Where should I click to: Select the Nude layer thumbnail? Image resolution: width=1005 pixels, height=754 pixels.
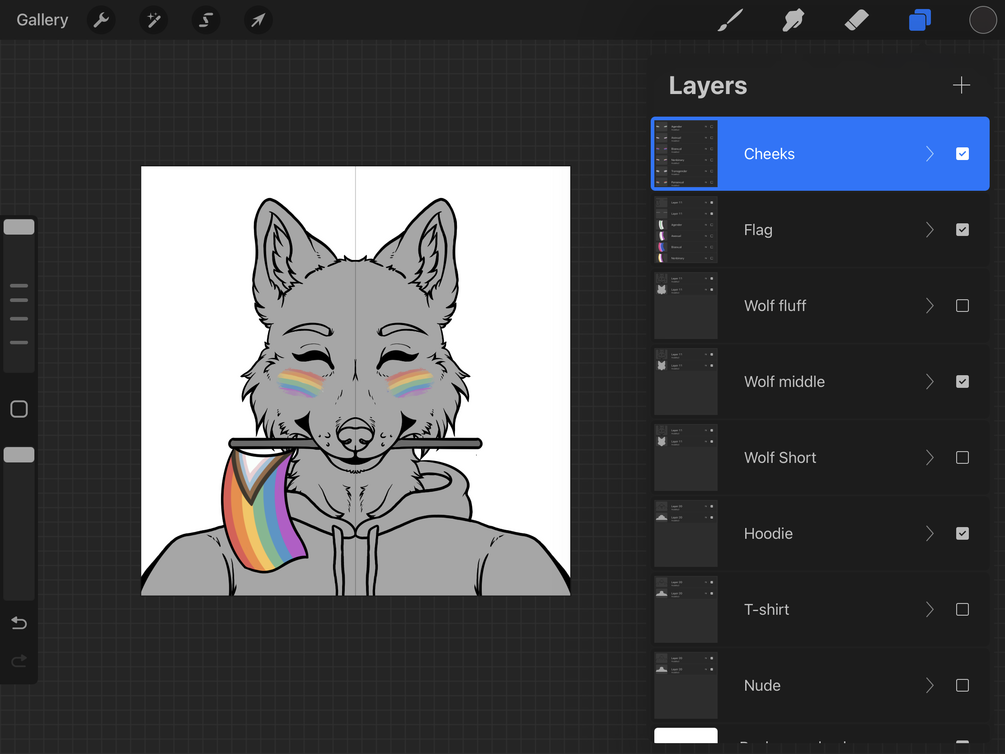coord(685,685)
